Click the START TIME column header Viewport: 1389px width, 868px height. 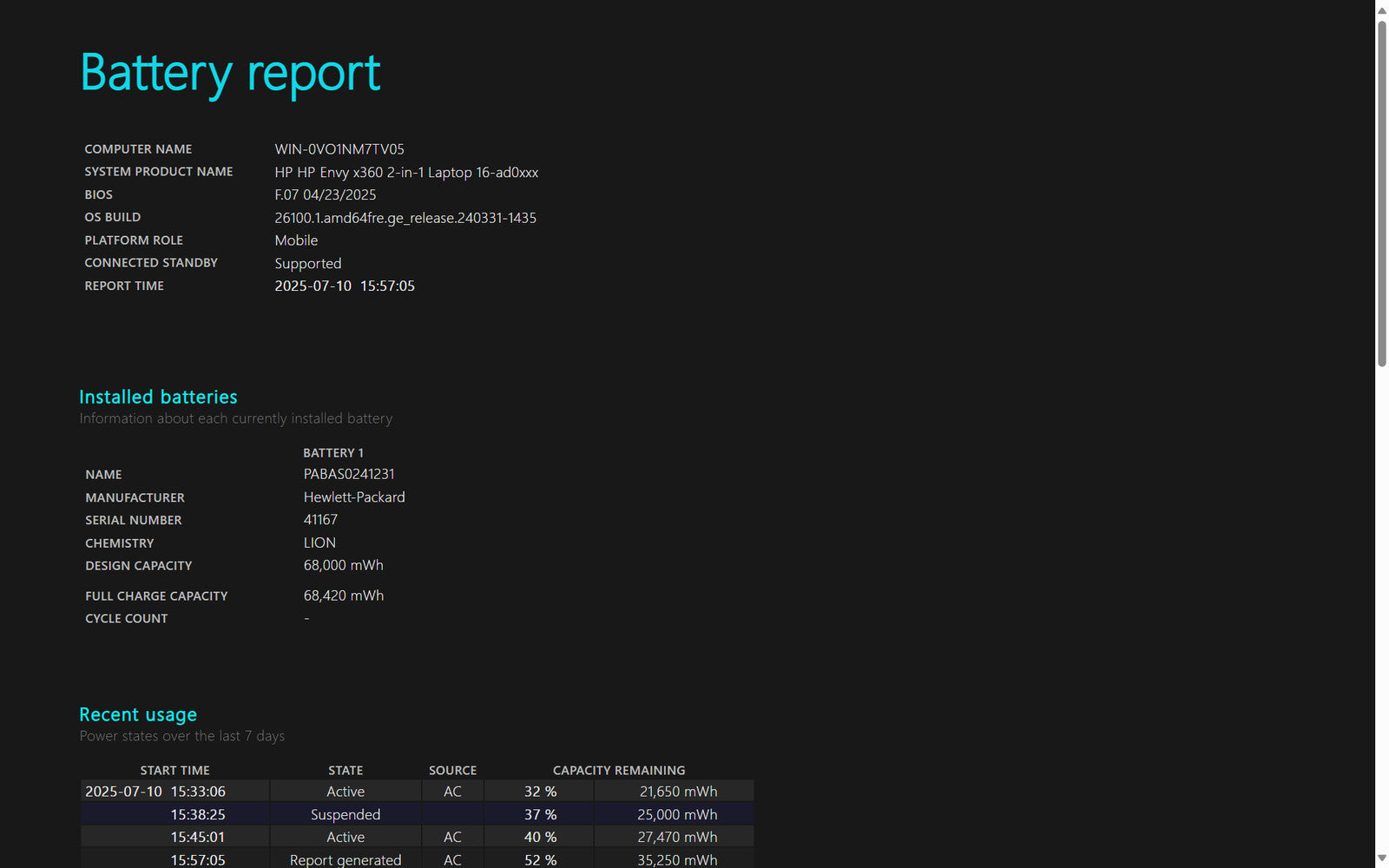tap(174, 770)
